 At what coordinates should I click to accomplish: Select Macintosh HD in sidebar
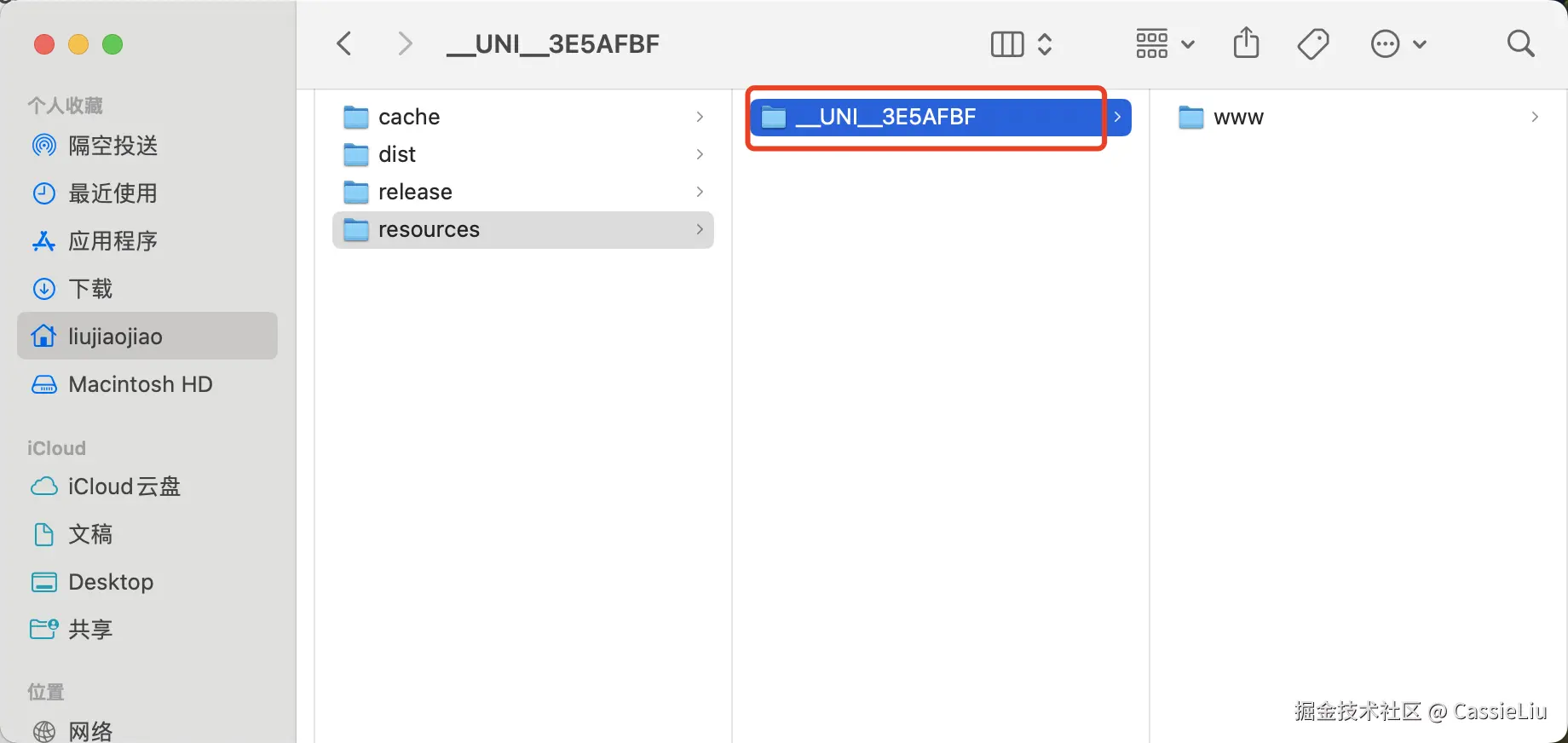140,384
